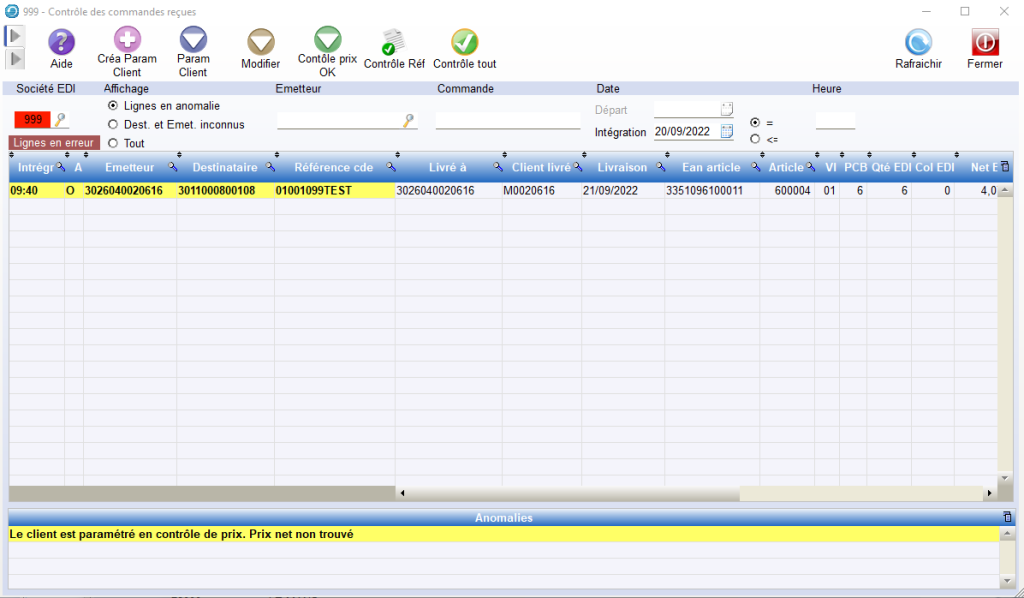
Task: Click in the Commande input field
Action: 507,121
